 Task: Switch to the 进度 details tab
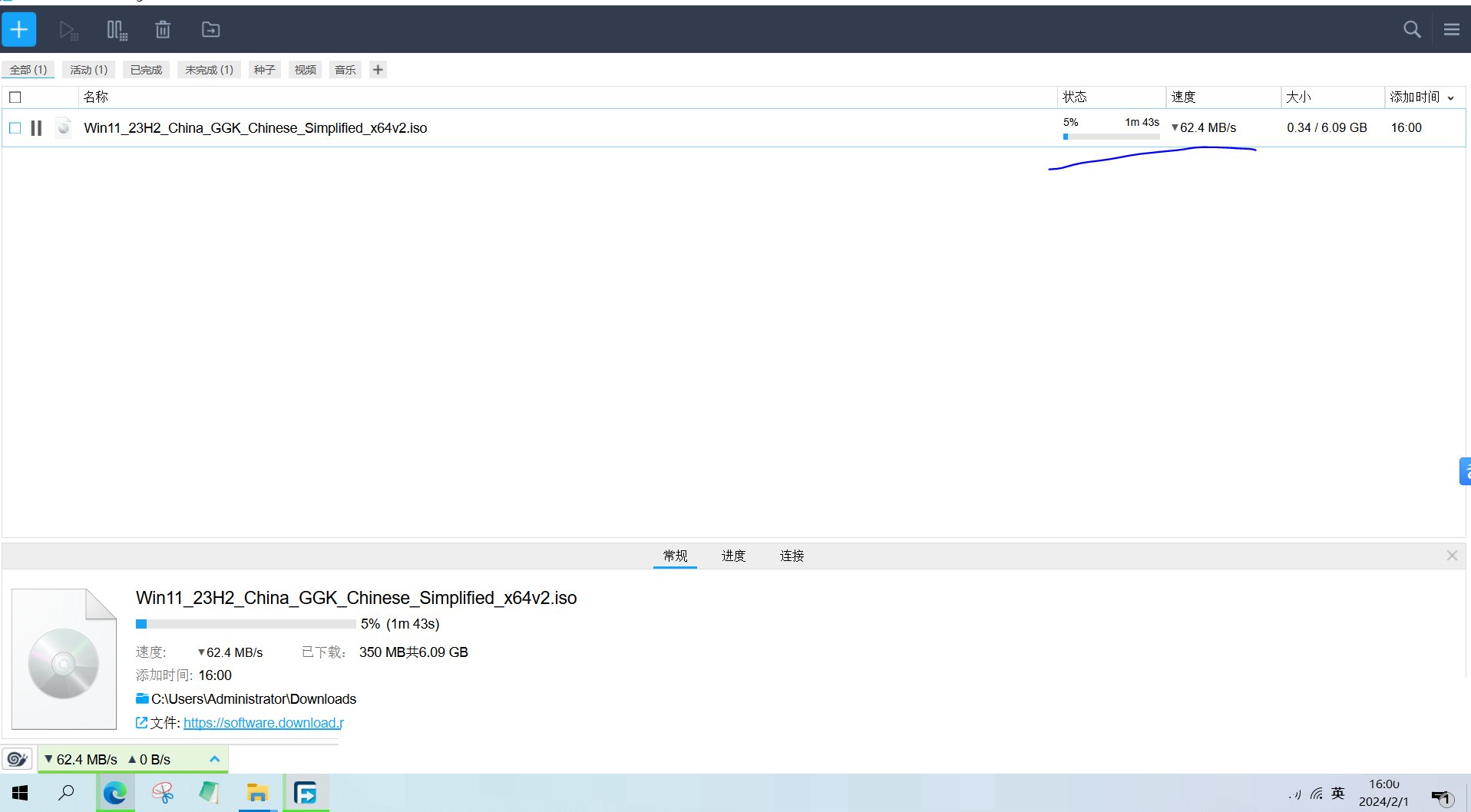tap(734, 556)
